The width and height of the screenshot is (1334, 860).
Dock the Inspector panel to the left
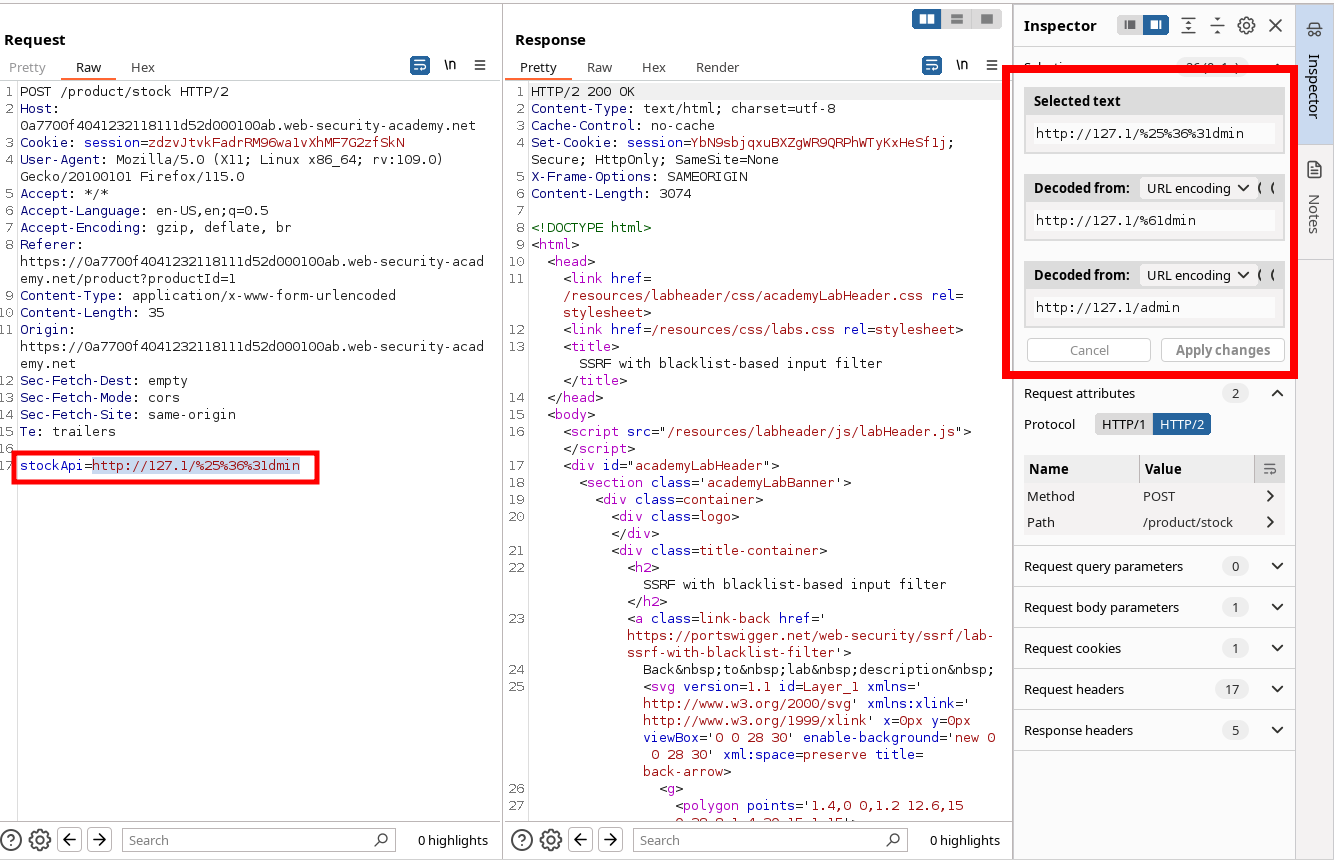1130,25
